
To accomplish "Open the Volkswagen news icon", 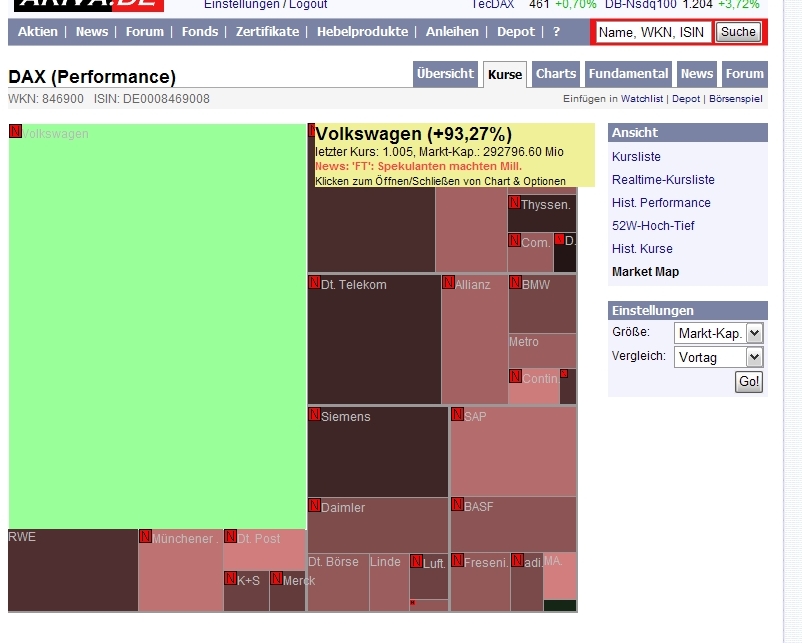I will click(x=15, y=131).
